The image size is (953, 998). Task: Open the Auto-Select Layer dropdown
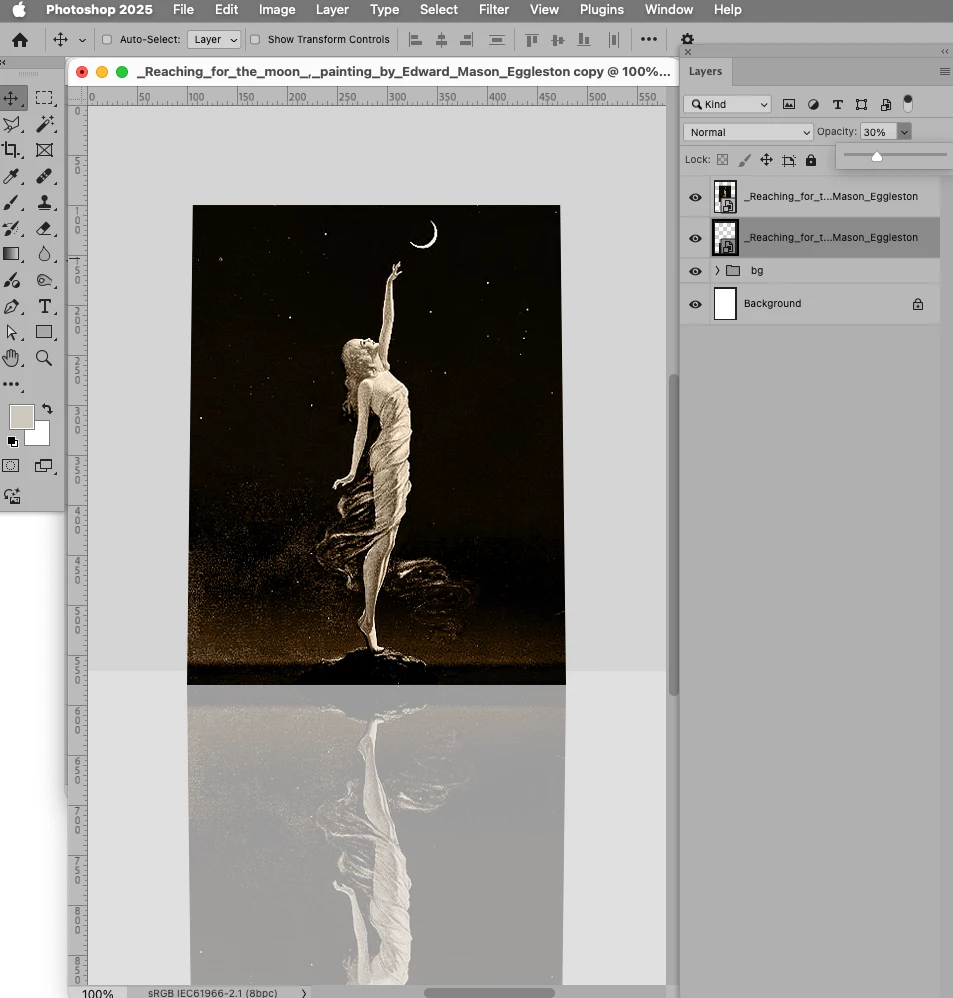pyautogui.click(x=214, y=39)
